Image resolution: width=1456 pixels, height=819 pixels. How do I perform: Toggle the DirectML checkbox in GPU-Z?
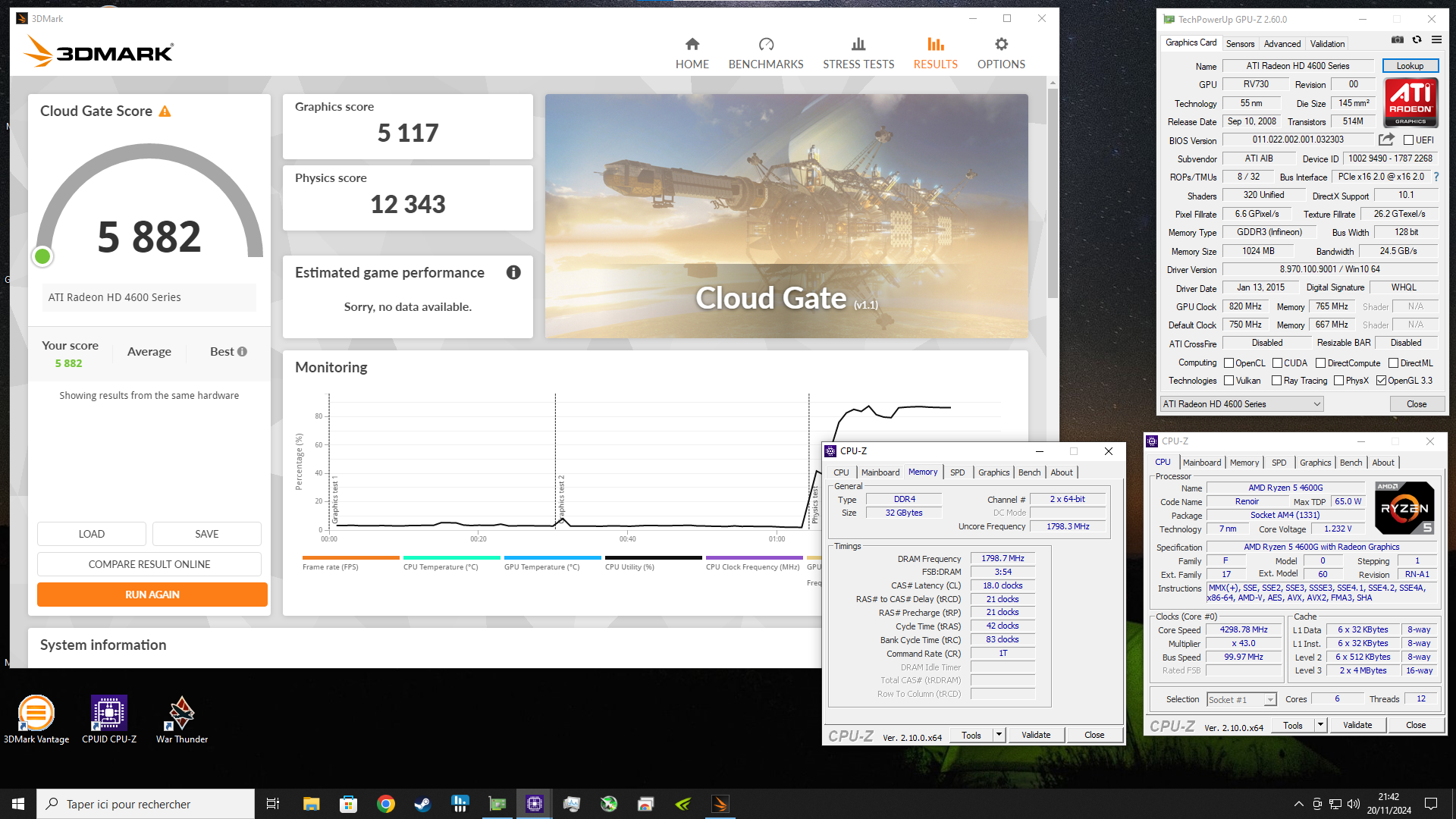click(x=1393, y=363)
